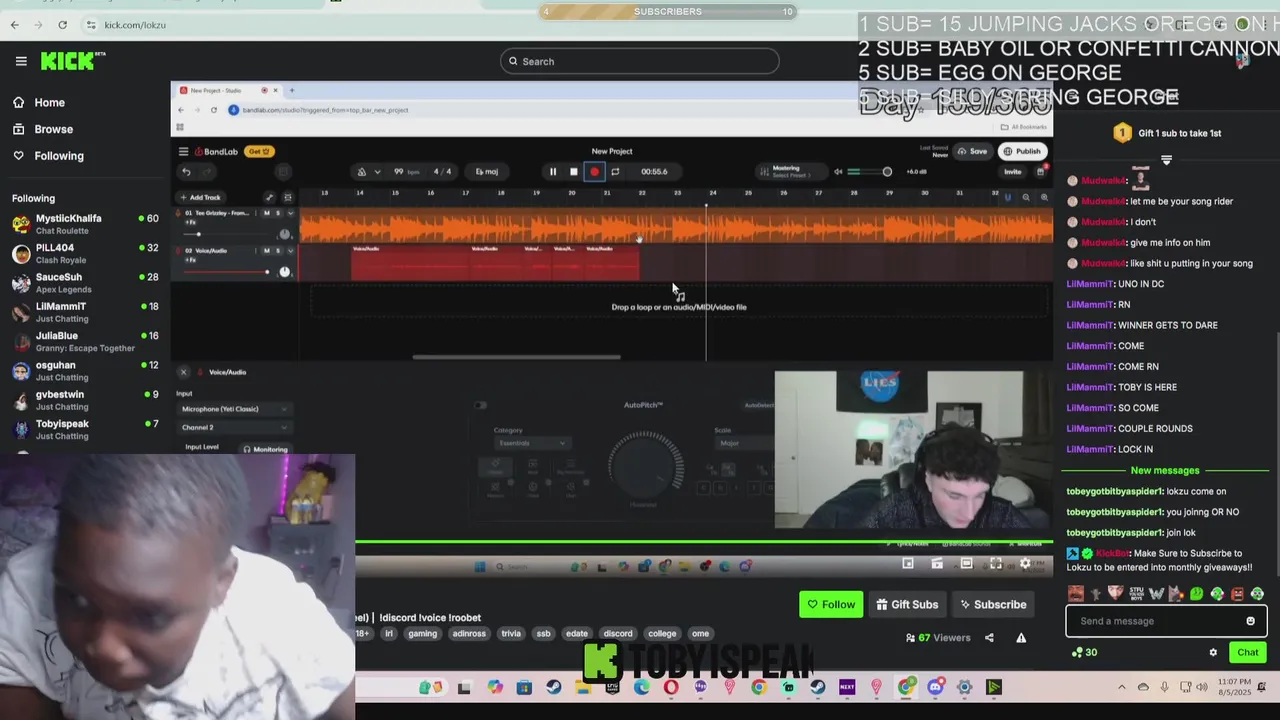The height and width of the screenshot is (720, 1280).
Task: Toggle stream player fullscreen
Action: click(996, 564)
